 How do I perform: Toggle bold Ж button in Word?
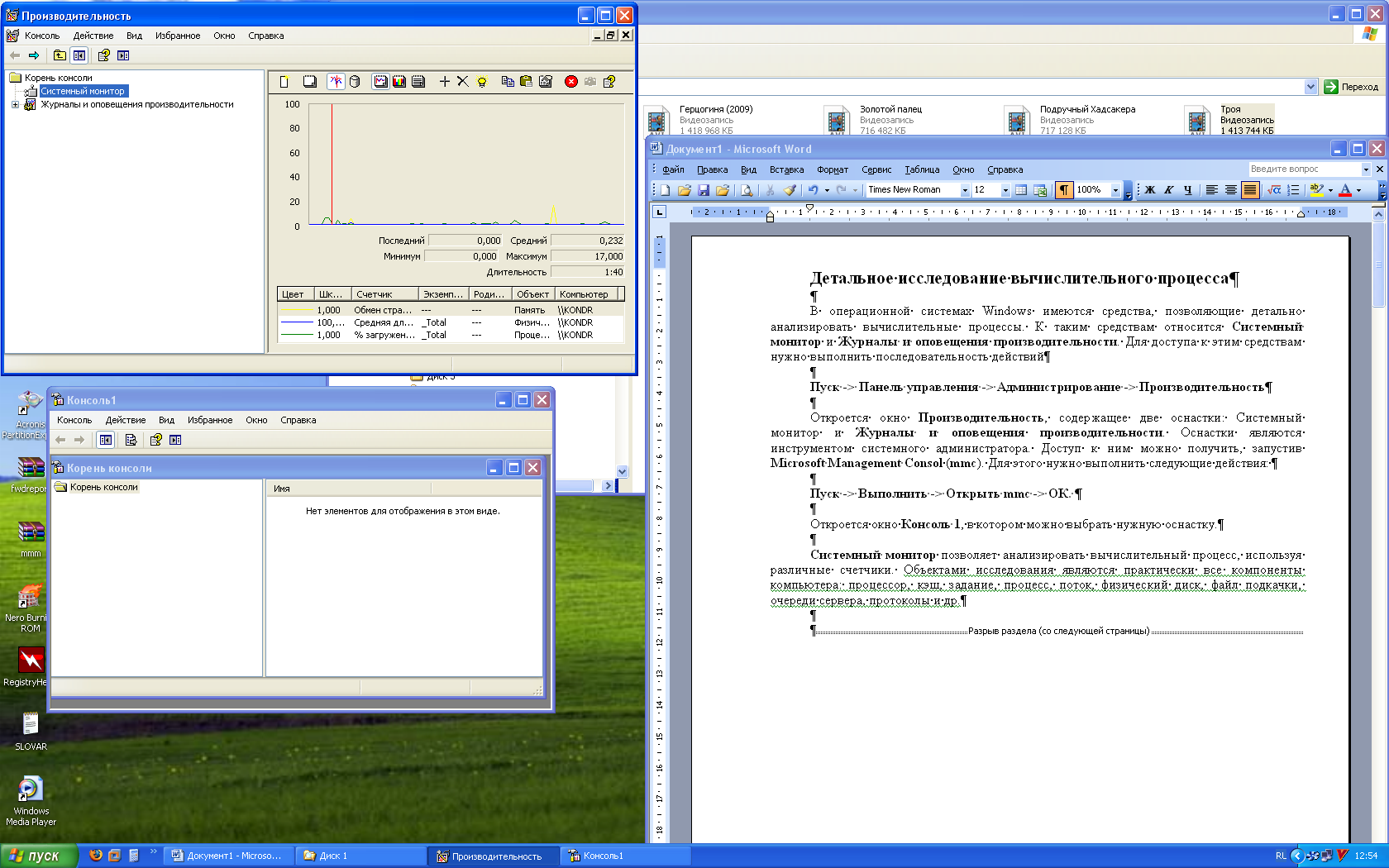click(x=1149, y=190)
